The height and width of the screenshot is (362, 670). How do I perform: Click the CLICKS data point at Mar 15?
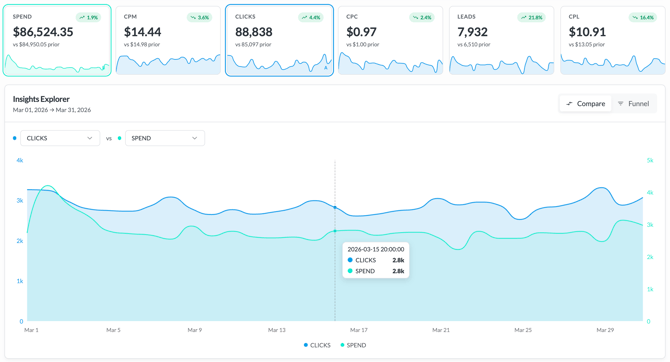(335, 207)
